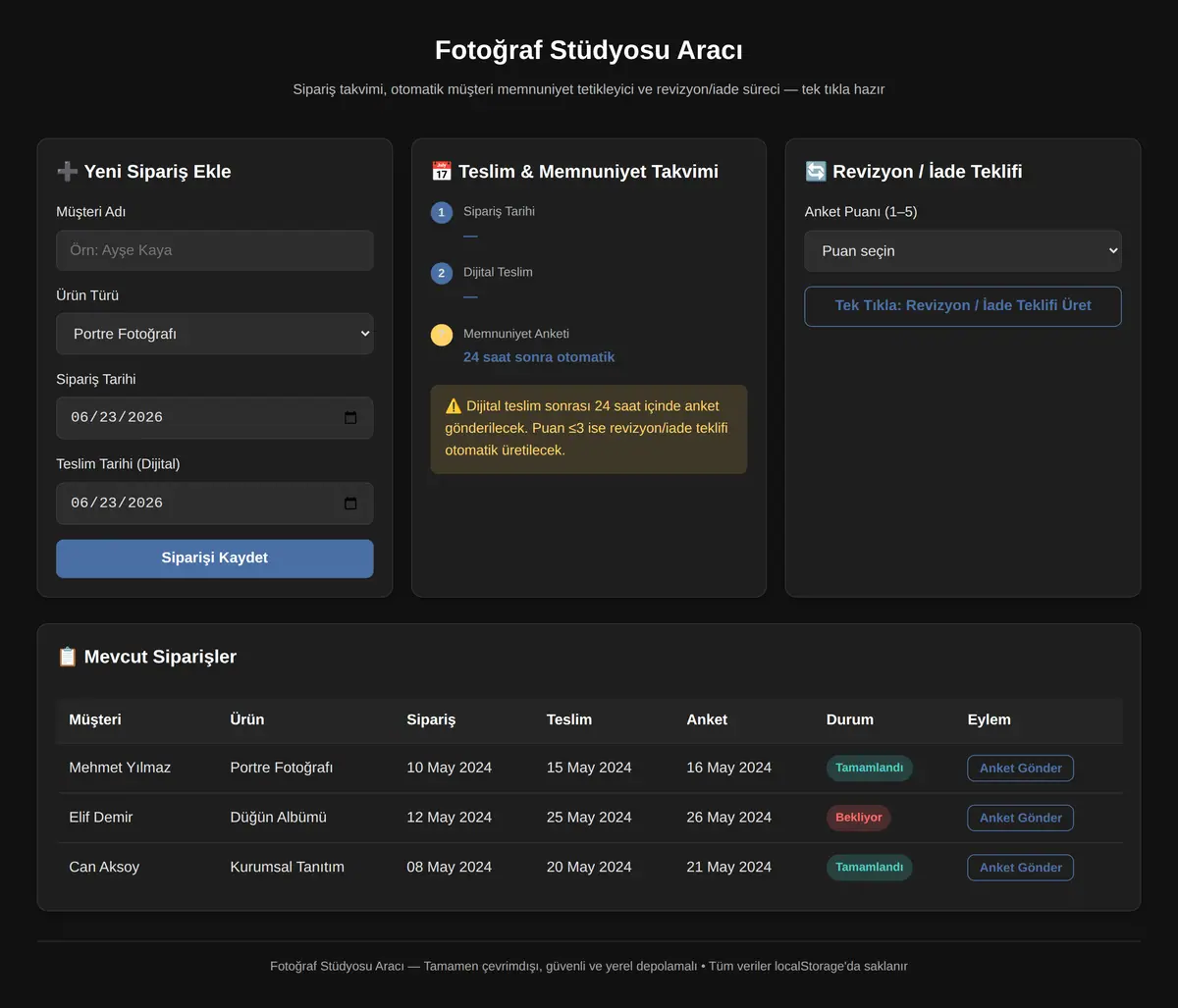Screen dimensions: 1178x1008
Task: Open the Ürün Türü dropdown
Action: click(x=215, y=334)
